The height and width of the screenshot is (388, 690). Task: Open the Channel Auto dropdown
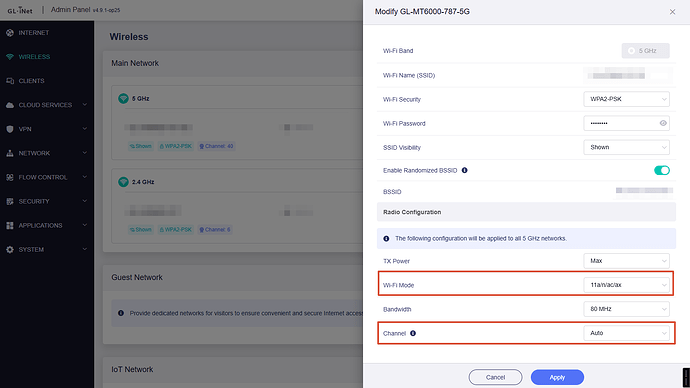(x=627, y=333)
